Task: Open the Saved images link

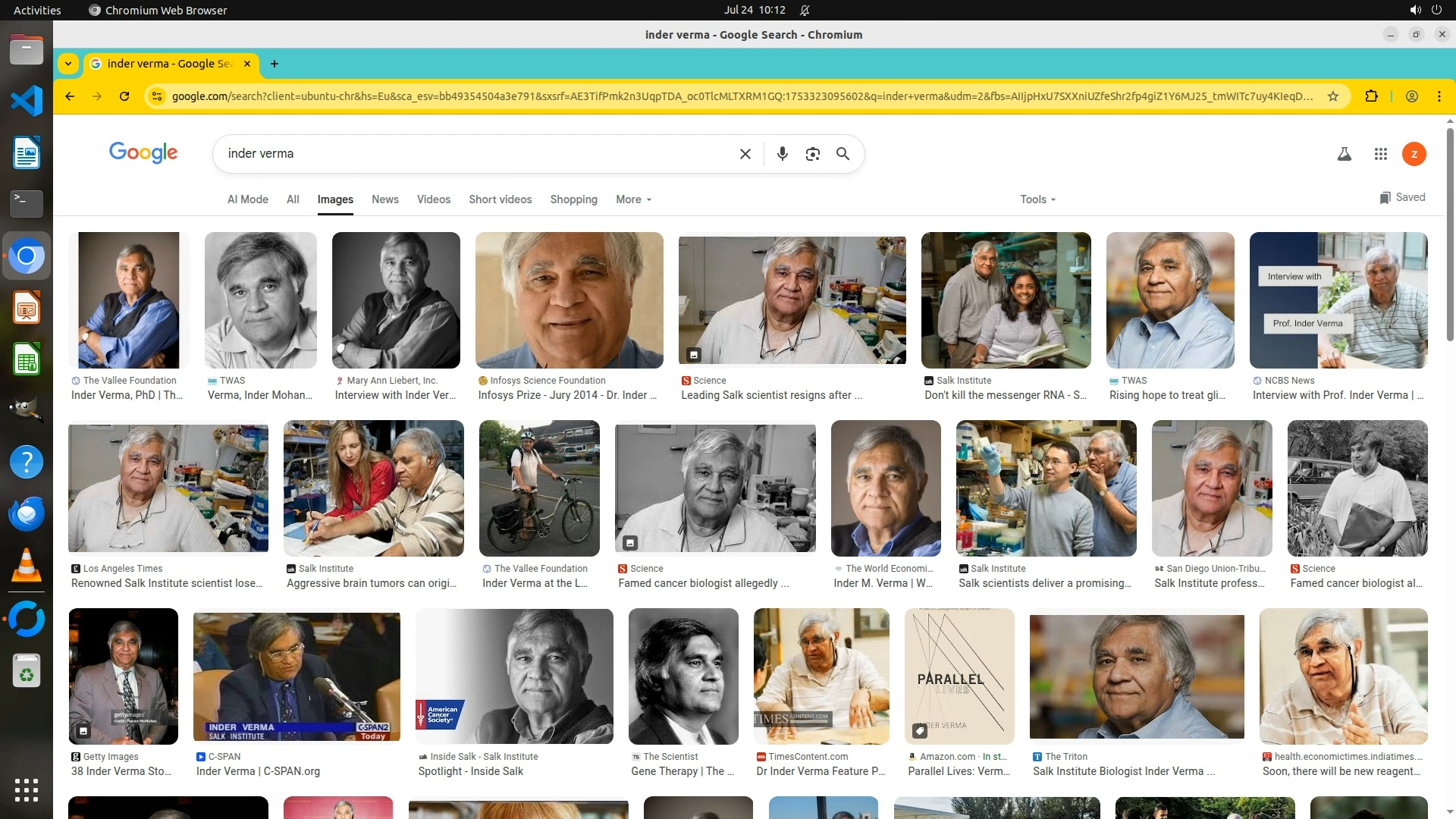Action: [1402, 197]
